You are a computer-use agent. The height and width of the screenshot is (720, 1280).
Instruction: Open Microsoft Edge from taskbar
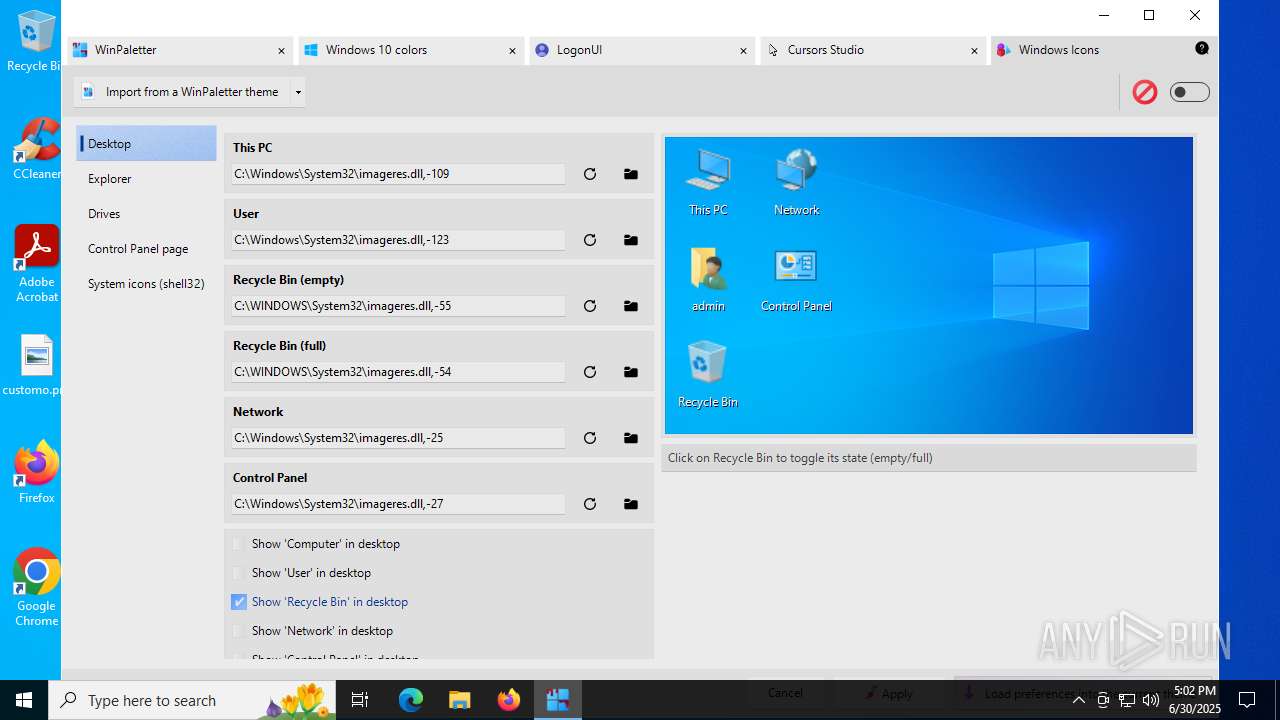click(411, 700)
